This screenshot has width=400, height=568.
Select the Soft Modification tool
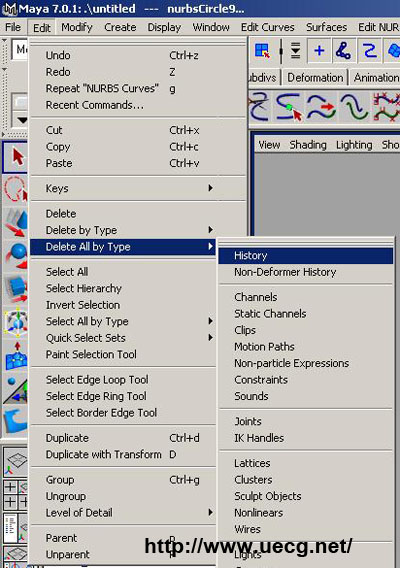coord(15,355)
